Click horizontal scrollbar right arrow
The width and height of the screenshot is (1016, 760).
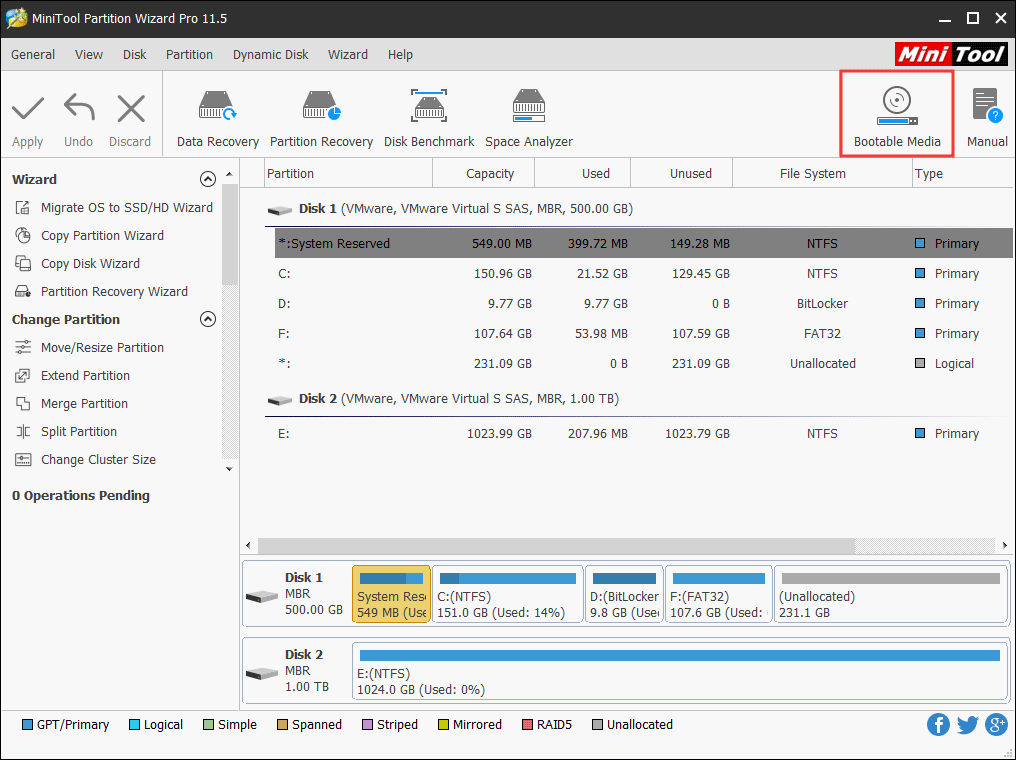1005,546
